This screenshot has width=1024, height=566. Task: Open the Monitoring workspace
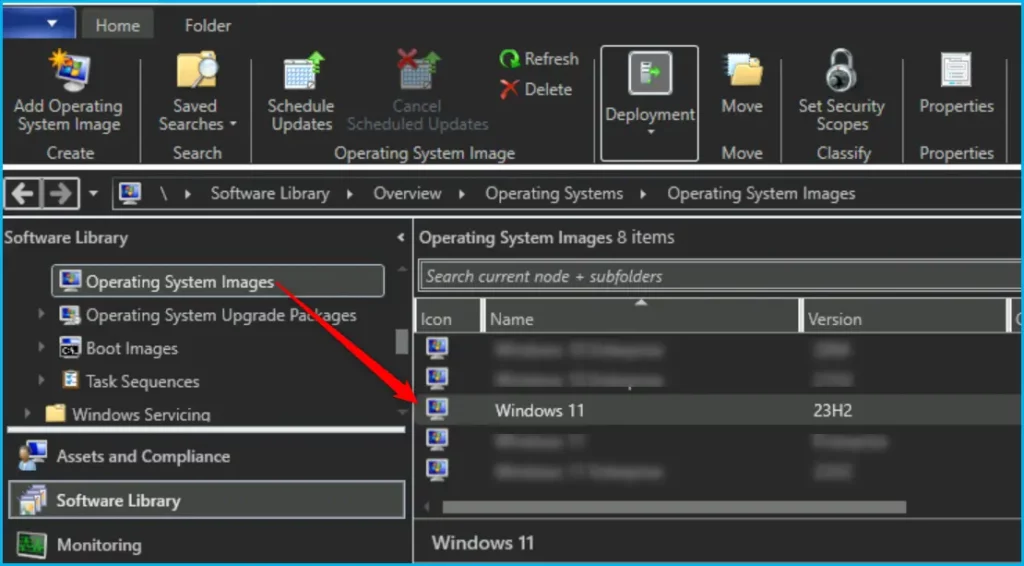click(x=206, y=544)
